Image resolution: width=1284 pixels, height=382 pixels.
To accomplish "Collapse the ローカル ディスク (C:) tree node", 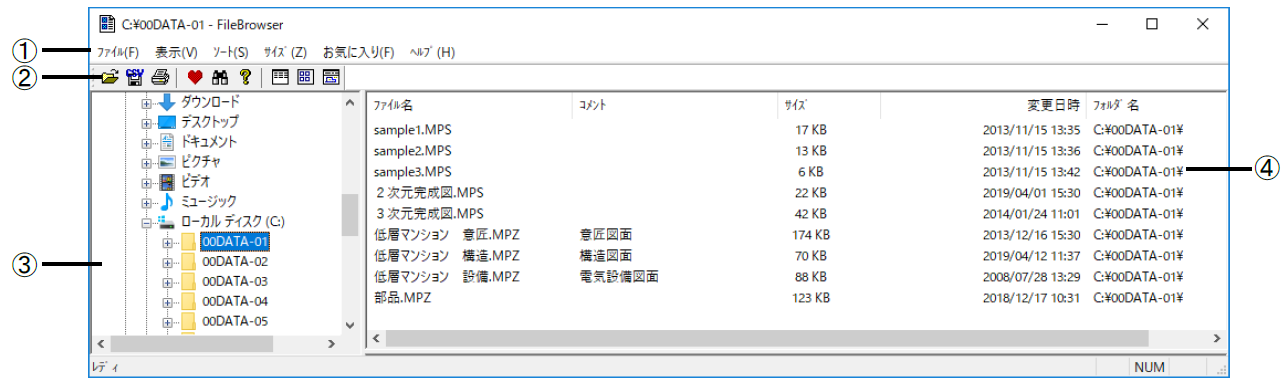I will coord(147,222).
